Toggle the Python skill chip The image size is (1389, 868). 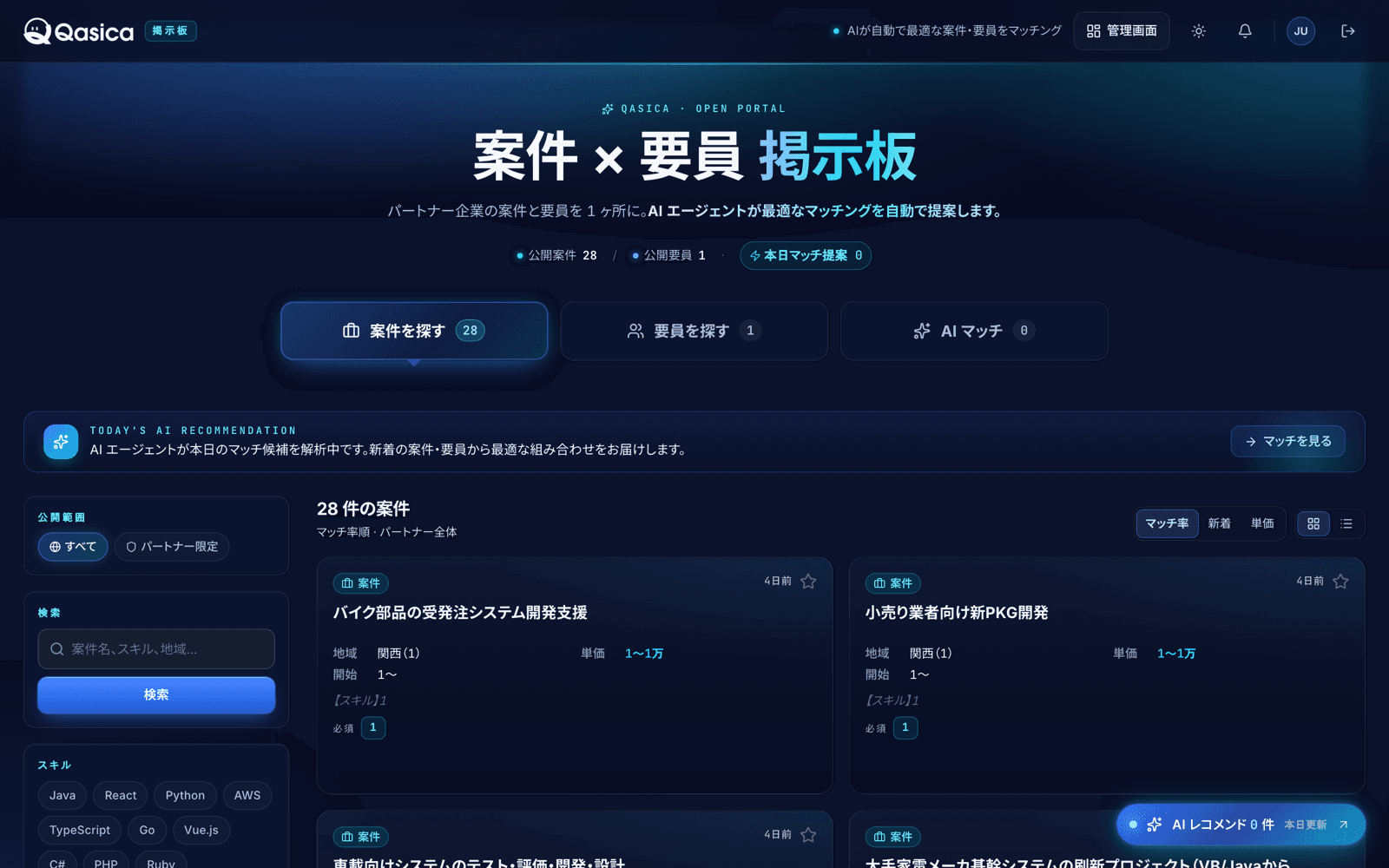(185, 795)
